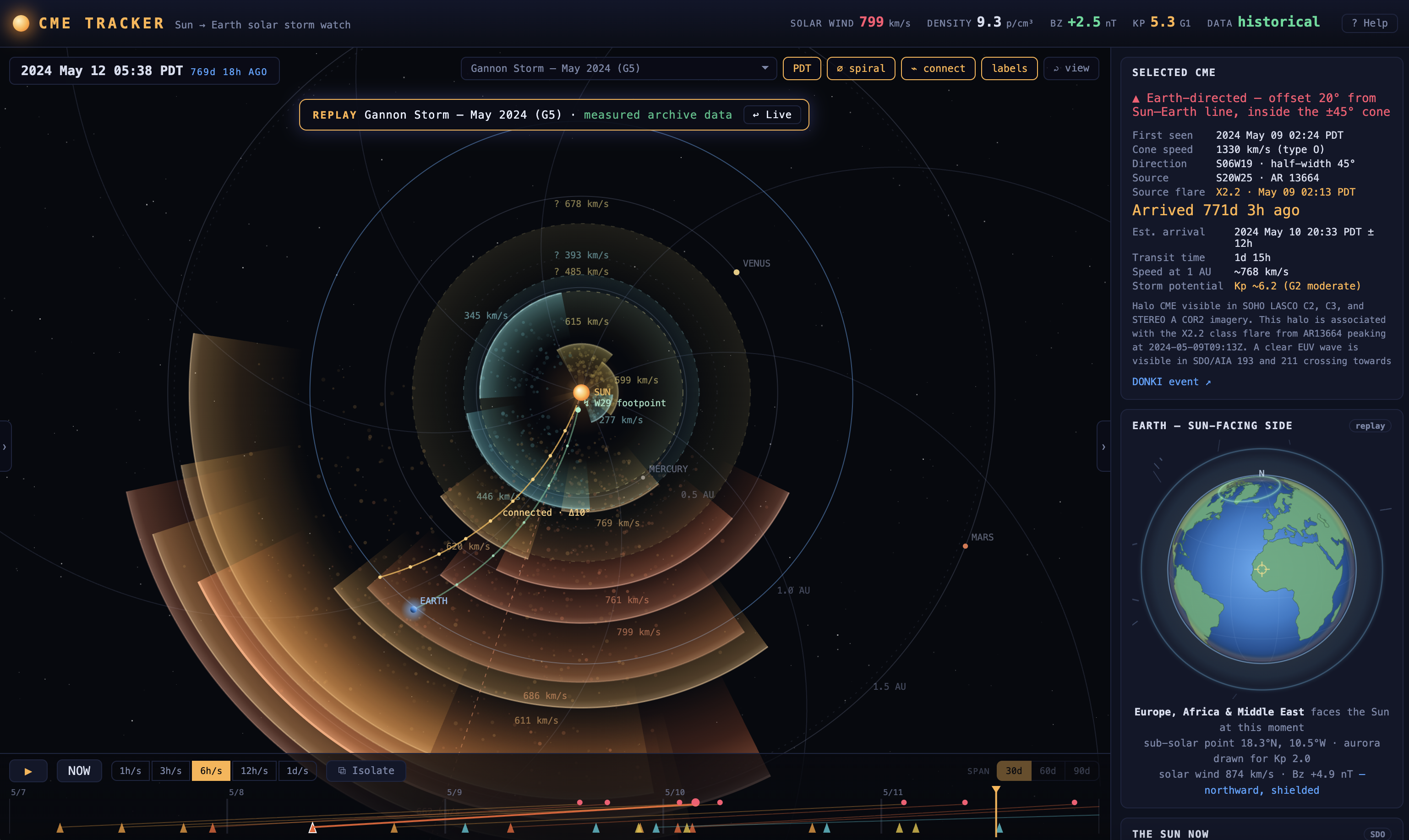Click the "? 678 km/s" CME label
The image size is (1409, 840).
click(581, 204)
